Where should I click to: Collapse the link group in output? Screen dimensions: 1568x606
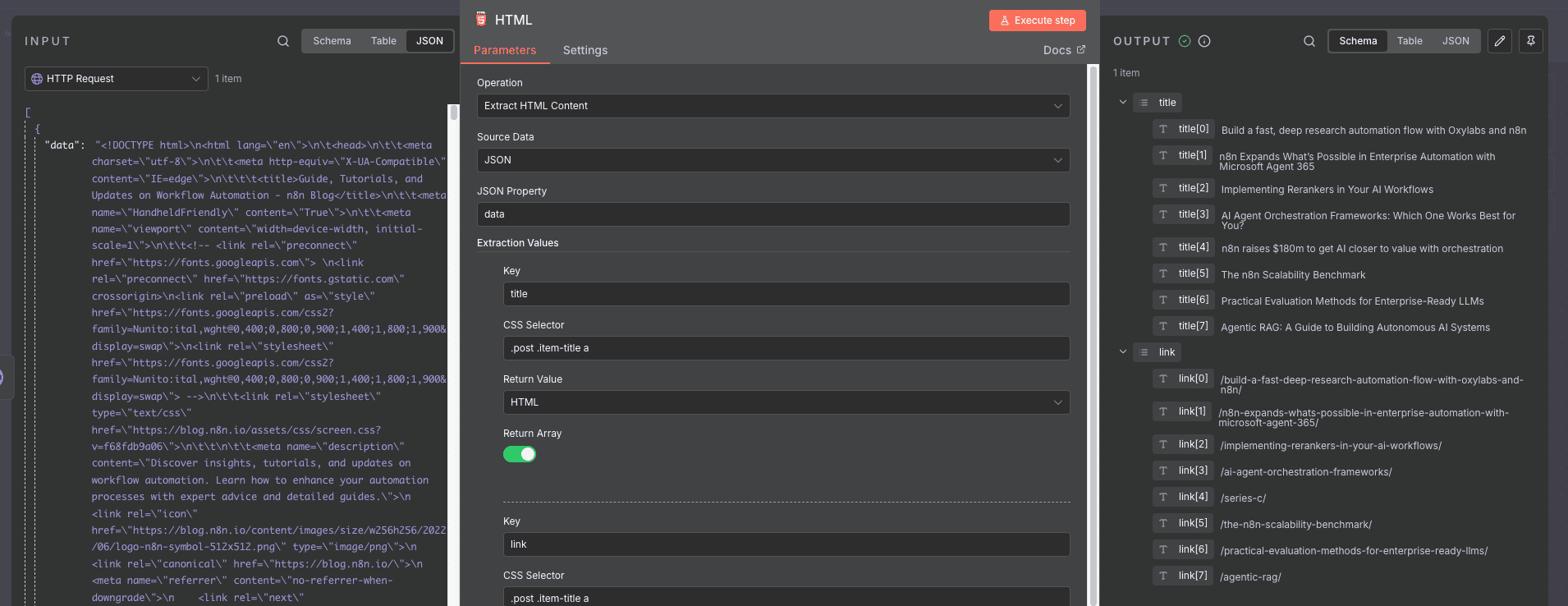pos(1123,352)
